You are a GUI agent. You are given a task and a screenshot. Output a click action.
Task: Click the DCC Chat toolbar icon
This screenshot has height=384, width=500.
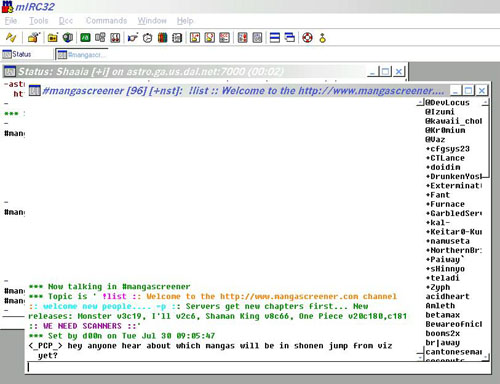pyautogui.click(x=210, y=38)
